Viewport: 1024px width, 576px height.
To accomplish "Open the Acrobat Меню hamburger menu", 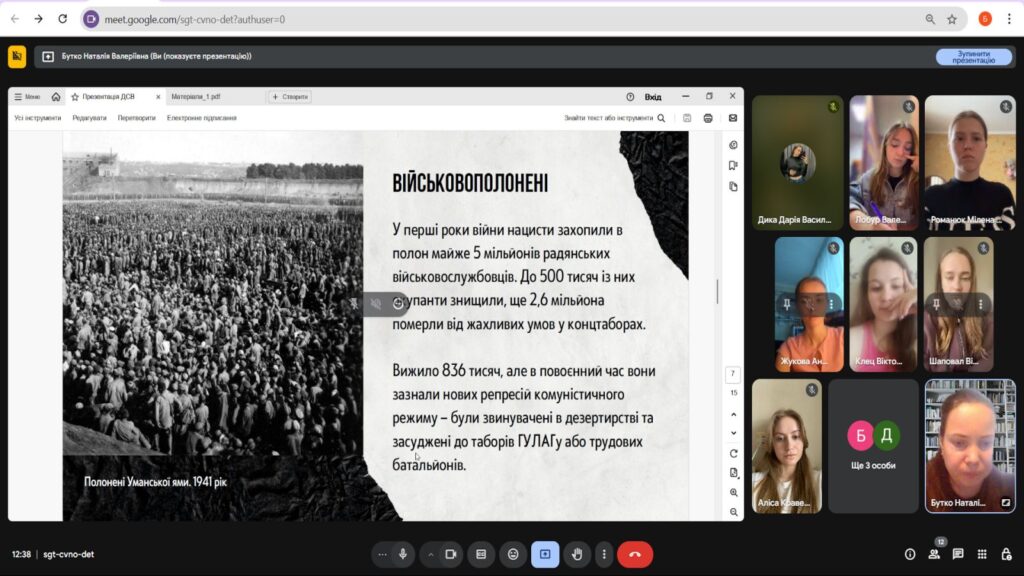I will (27, 97).
